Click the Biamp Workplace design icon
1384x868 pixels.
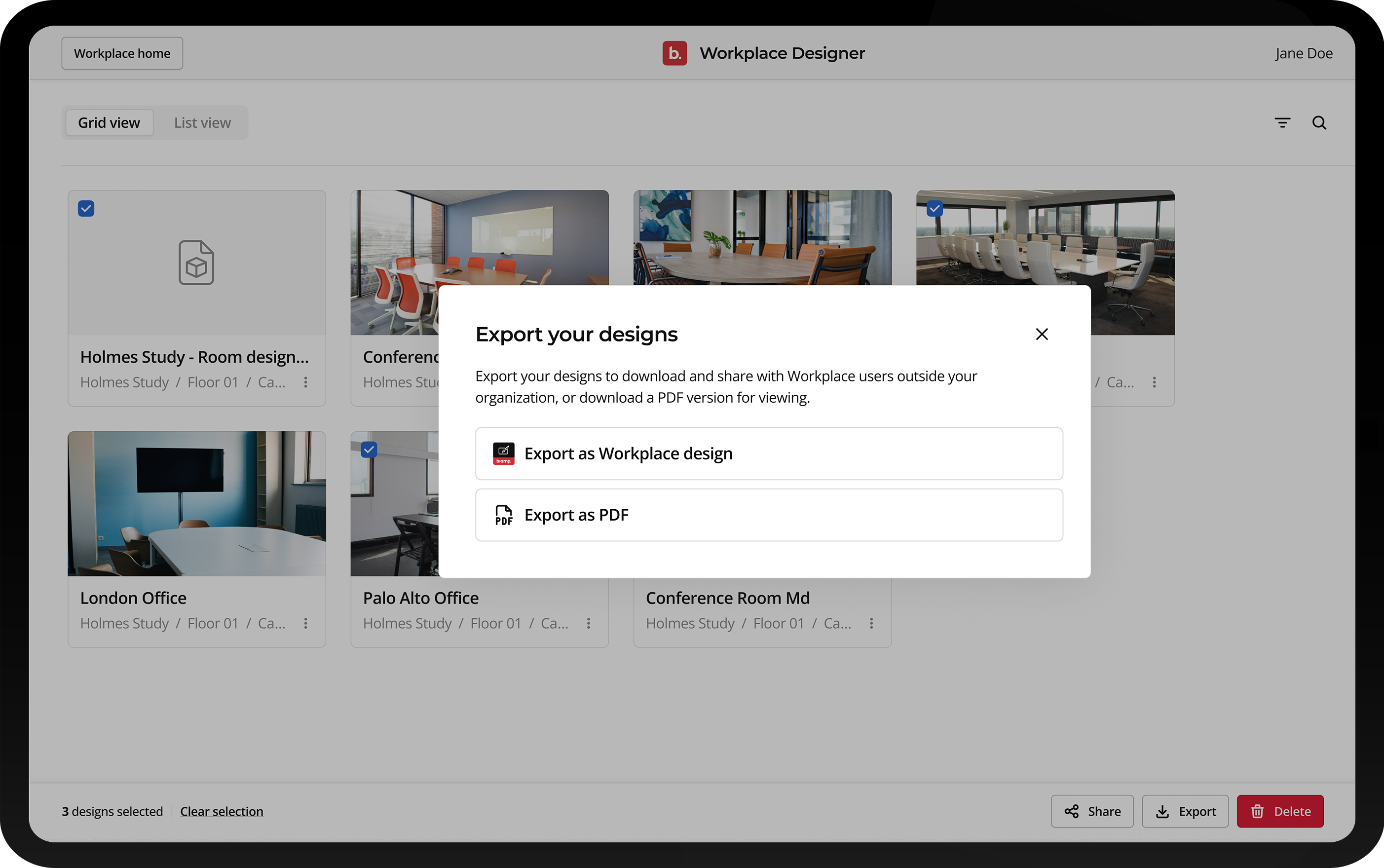[x=503, y=453]
